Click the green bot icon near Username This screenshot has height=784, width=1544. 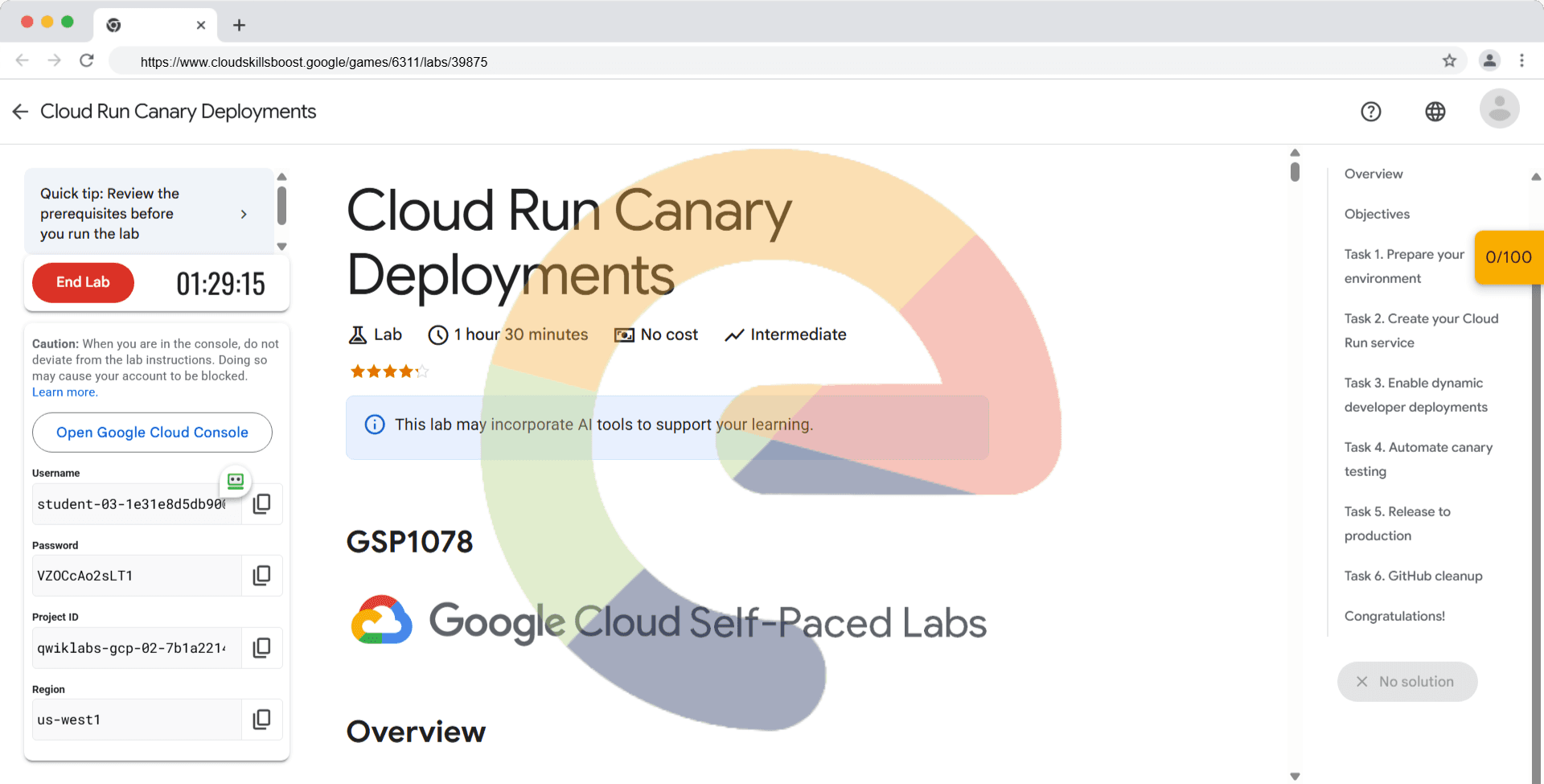pyautogui.click(x=236, y=481)
